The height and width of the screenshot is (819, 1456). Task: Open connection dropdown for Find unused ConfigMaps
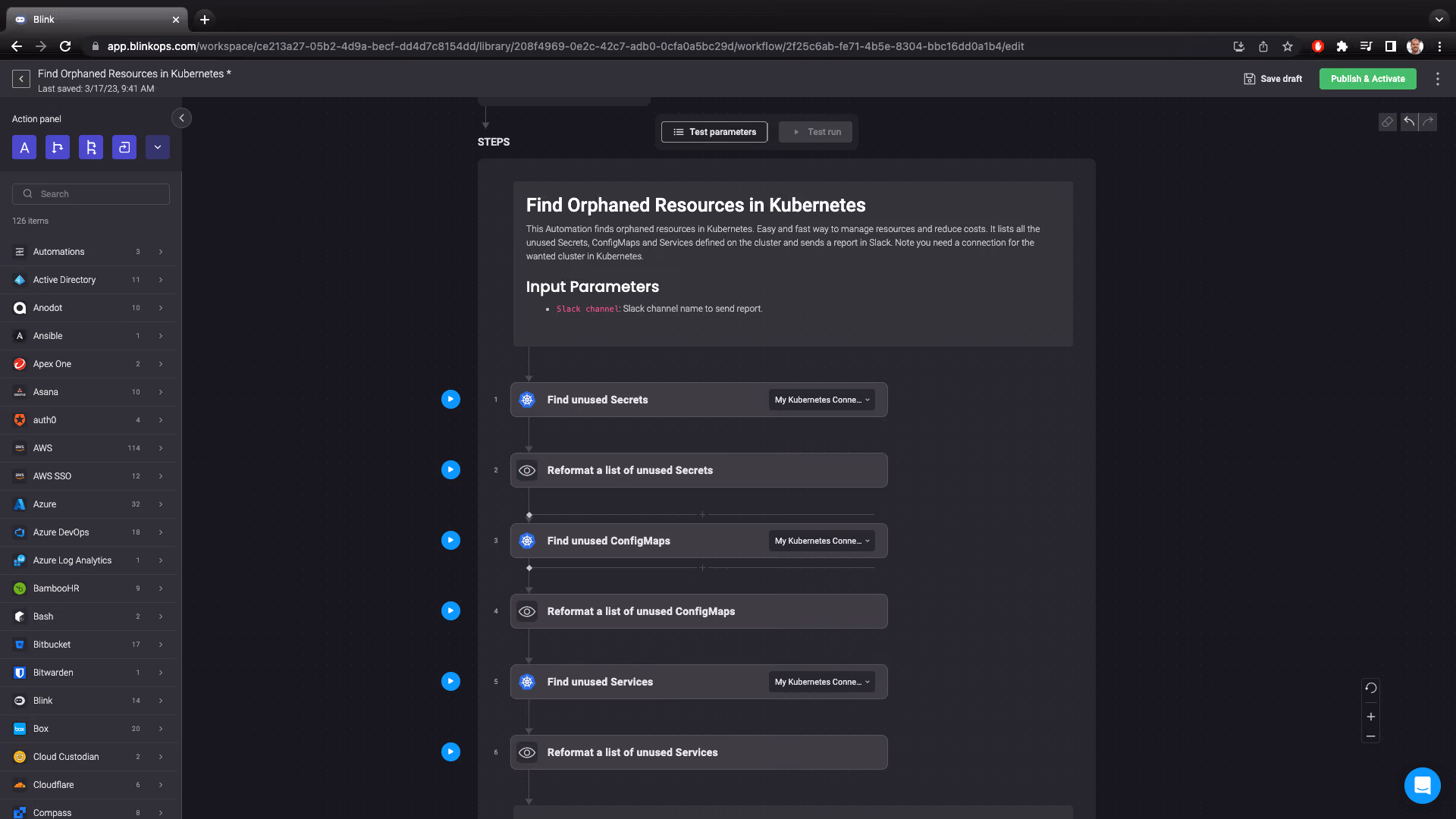(x=822, y=541)
